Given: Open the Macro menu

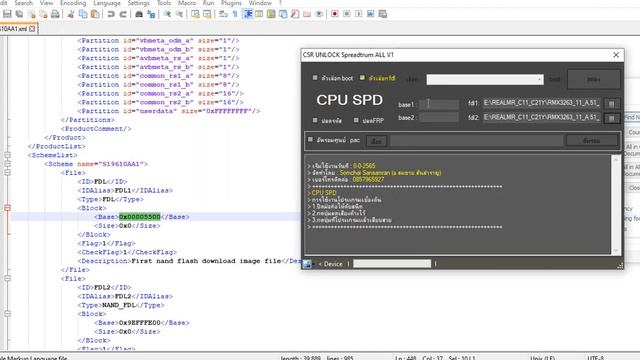Looking at the screenshot, I should 187,3.
